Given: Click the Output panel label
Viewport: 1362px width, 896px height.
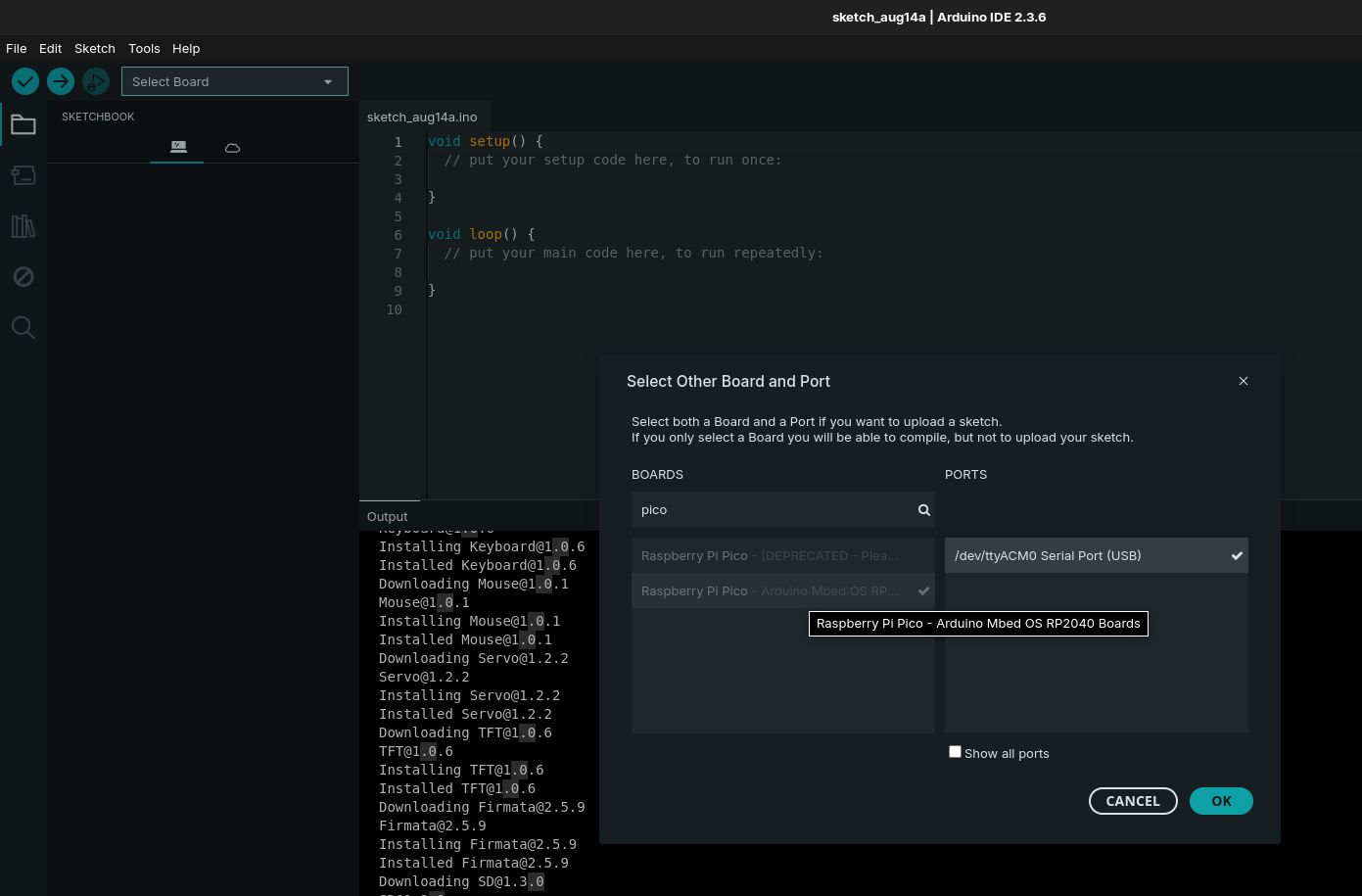Looking at the screenshot, I should 388,516.
